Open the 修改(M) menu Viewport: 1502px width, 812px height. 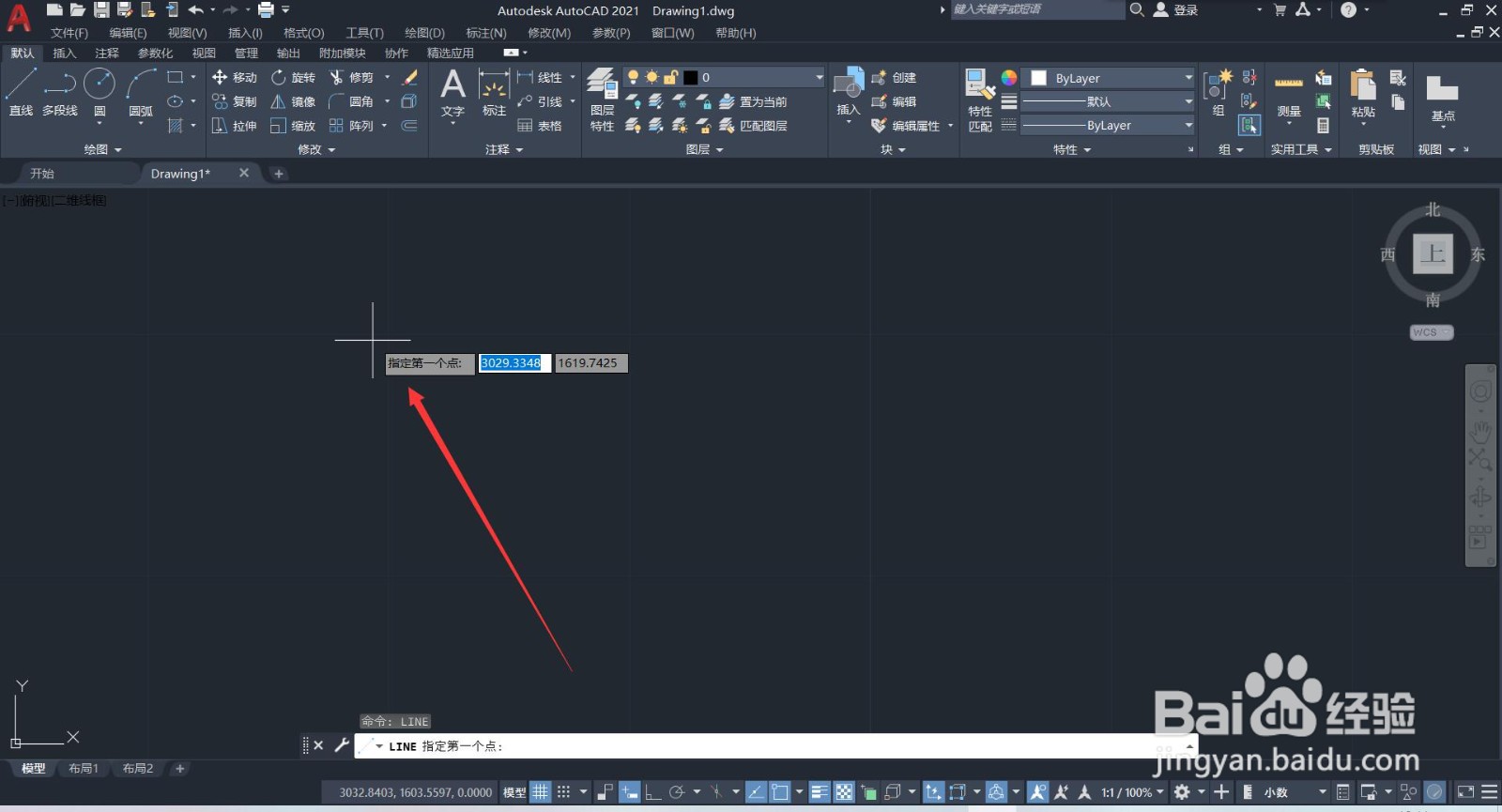click(x=549, y=33)
